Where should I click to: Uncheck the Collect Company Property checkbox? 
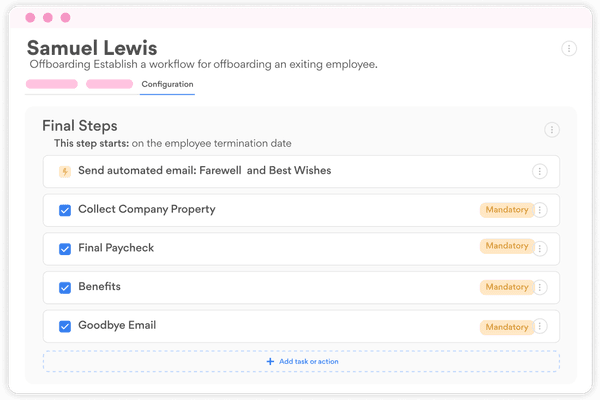point(65,210)
